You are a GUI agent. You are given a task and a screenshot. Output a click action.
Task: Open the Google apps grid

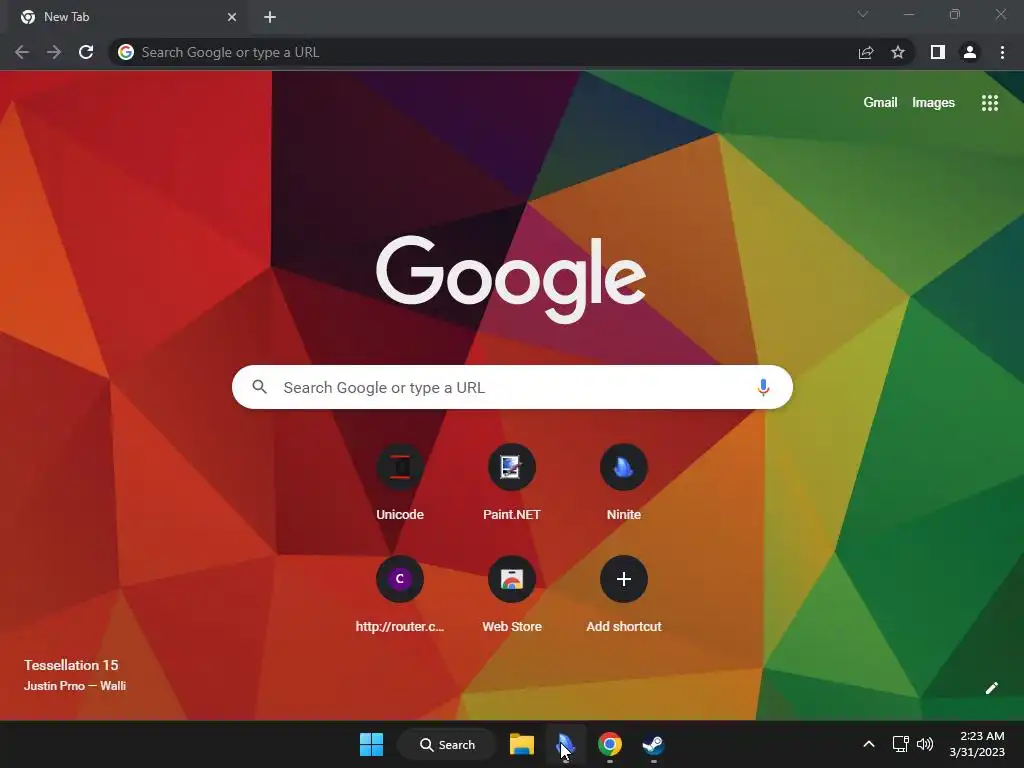(990, 103)
